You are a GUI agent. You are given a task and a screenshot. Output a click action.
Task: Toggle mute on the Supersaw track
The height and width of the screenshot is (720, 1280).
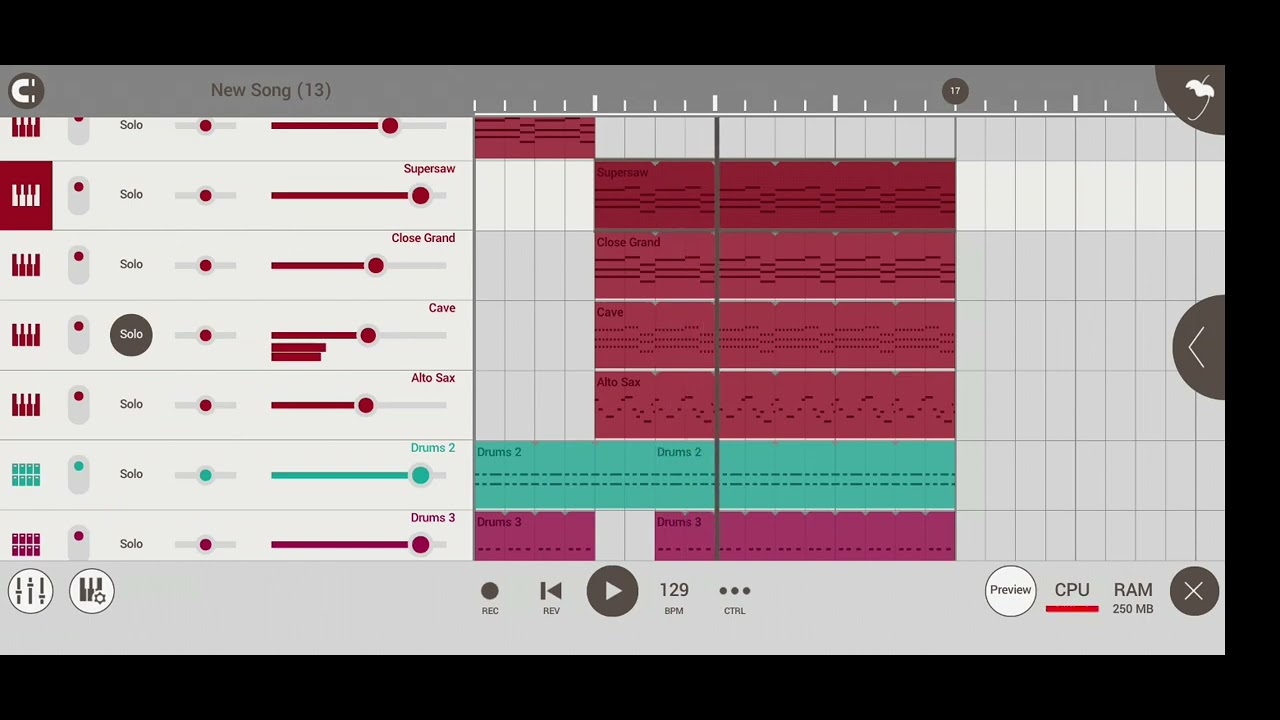78,195
